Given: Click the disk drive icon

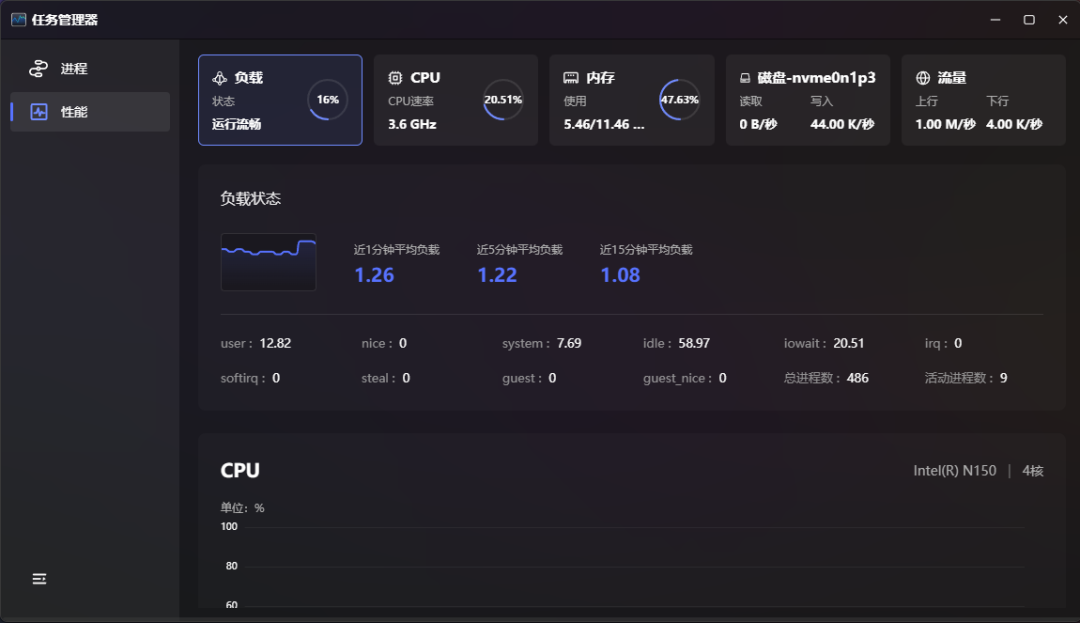Looking at the screenshot, I should [x=745, y=78].
